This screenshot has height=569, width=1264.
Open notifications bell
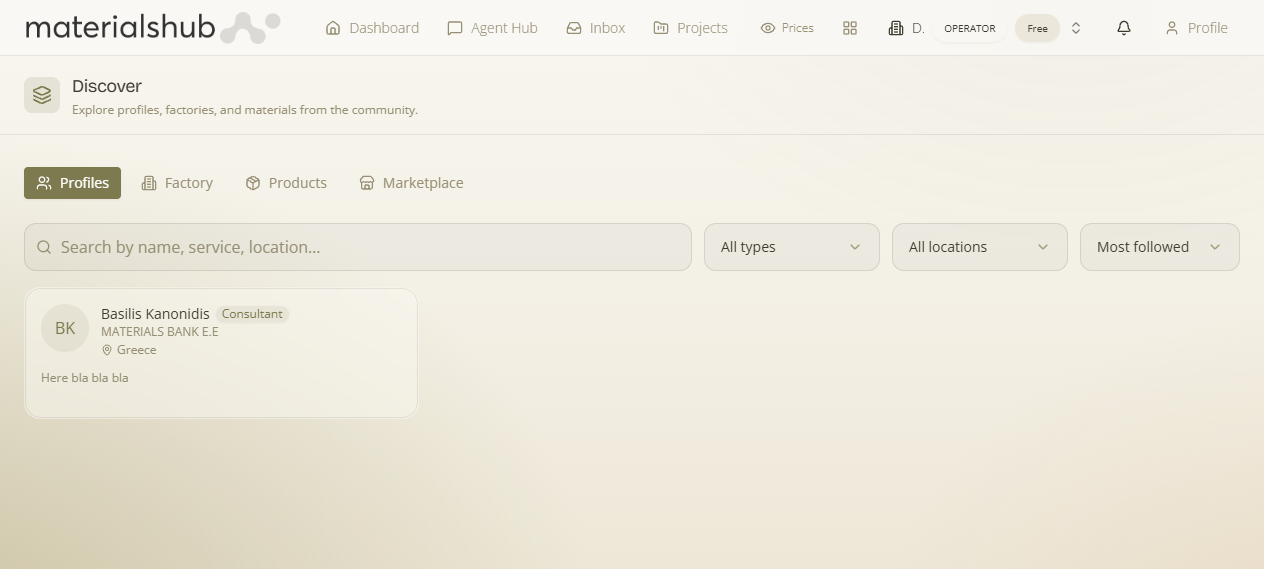tap(1124, 28)
